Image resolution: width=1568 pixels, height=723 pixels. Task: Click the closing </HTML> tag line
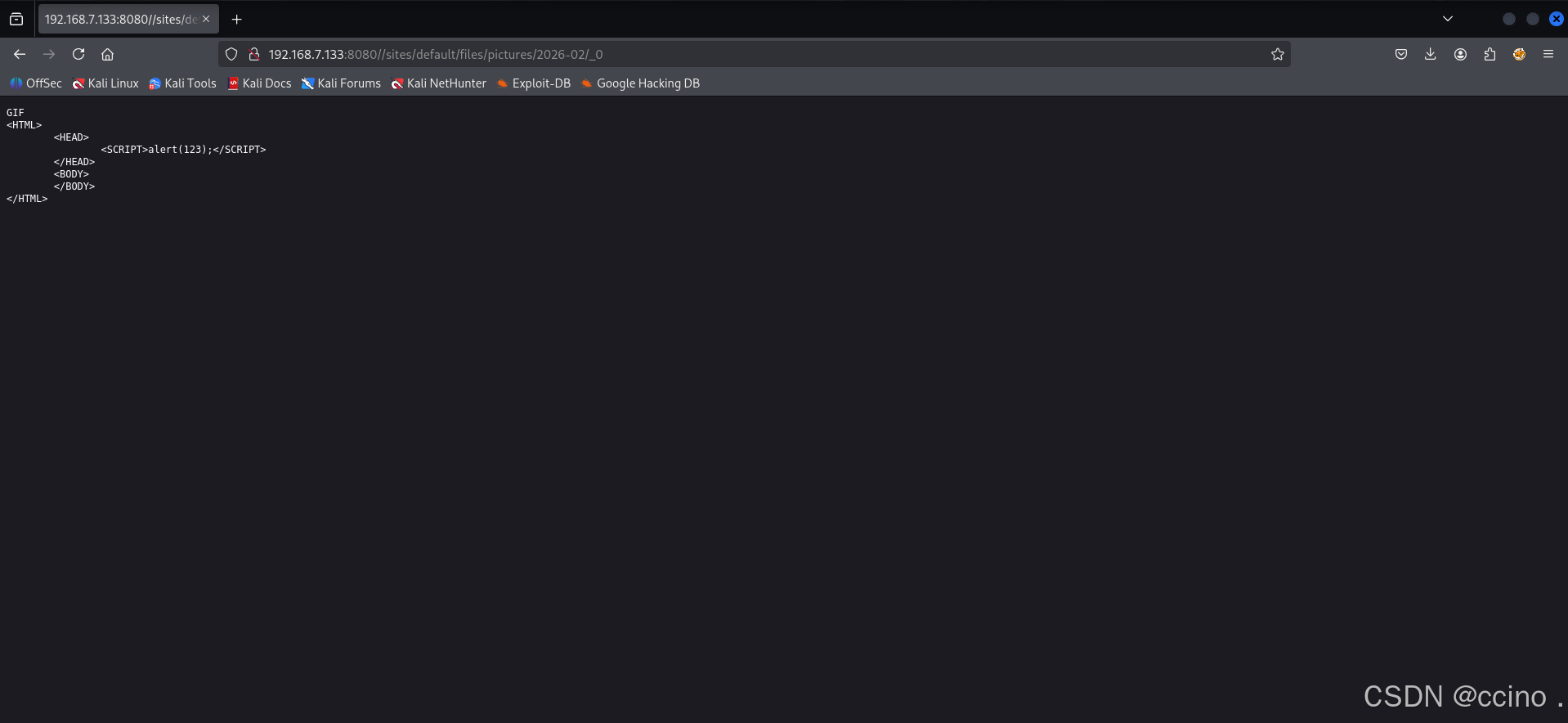point(27,199)
